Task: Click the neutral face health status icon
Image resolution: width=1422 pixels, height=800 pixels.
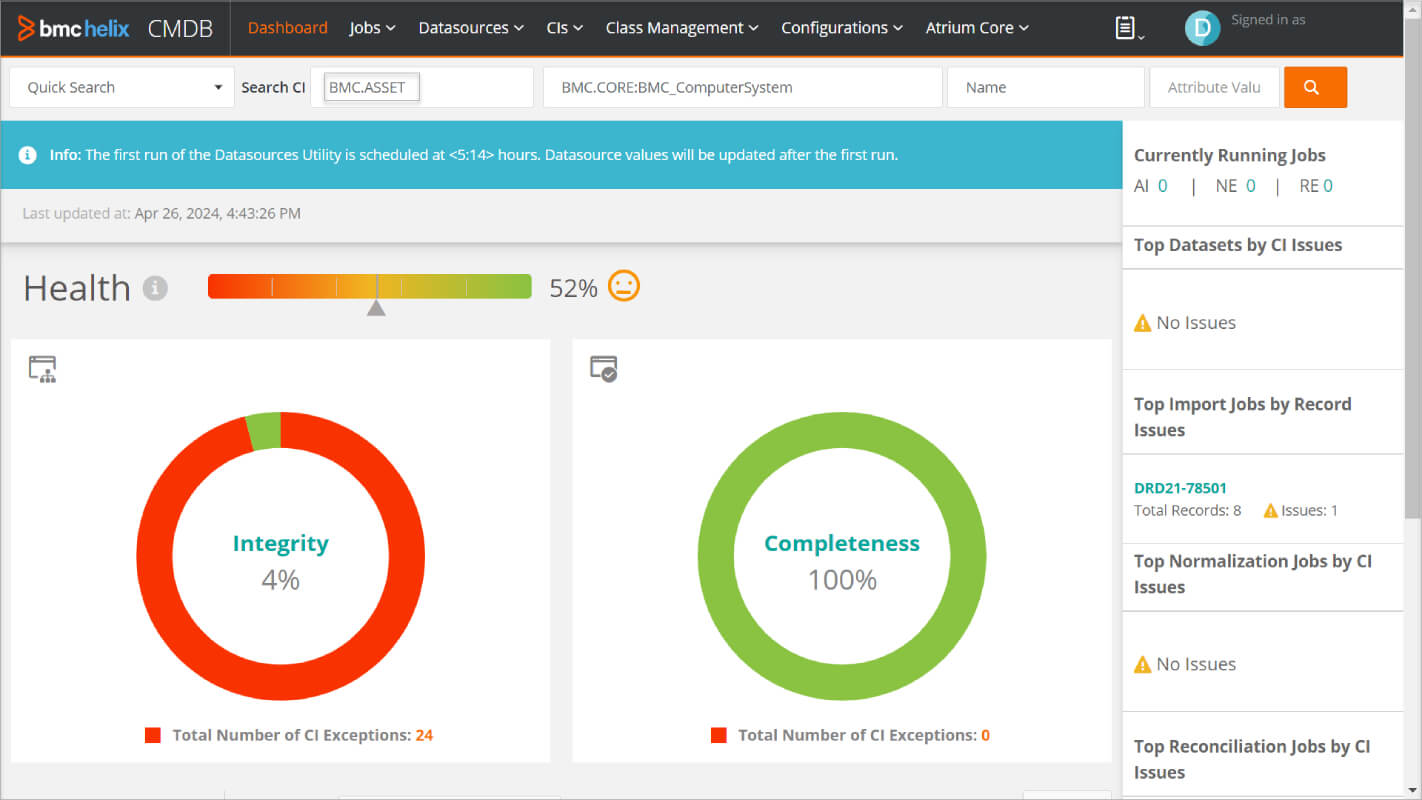Action: coord(624,286)
